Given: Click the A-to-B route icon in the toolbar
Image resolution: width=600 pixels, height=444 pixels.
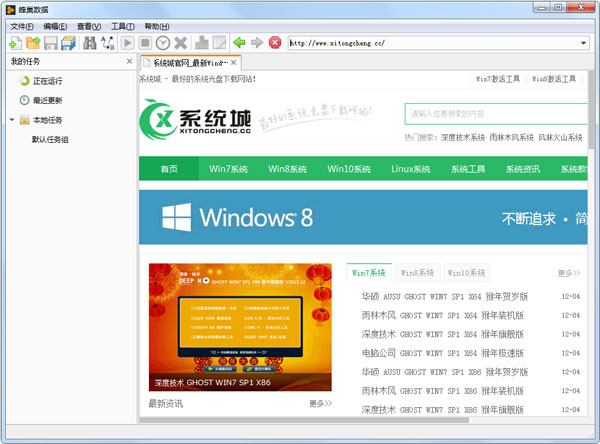Looking at the screenshot, I should coord(108,43).
